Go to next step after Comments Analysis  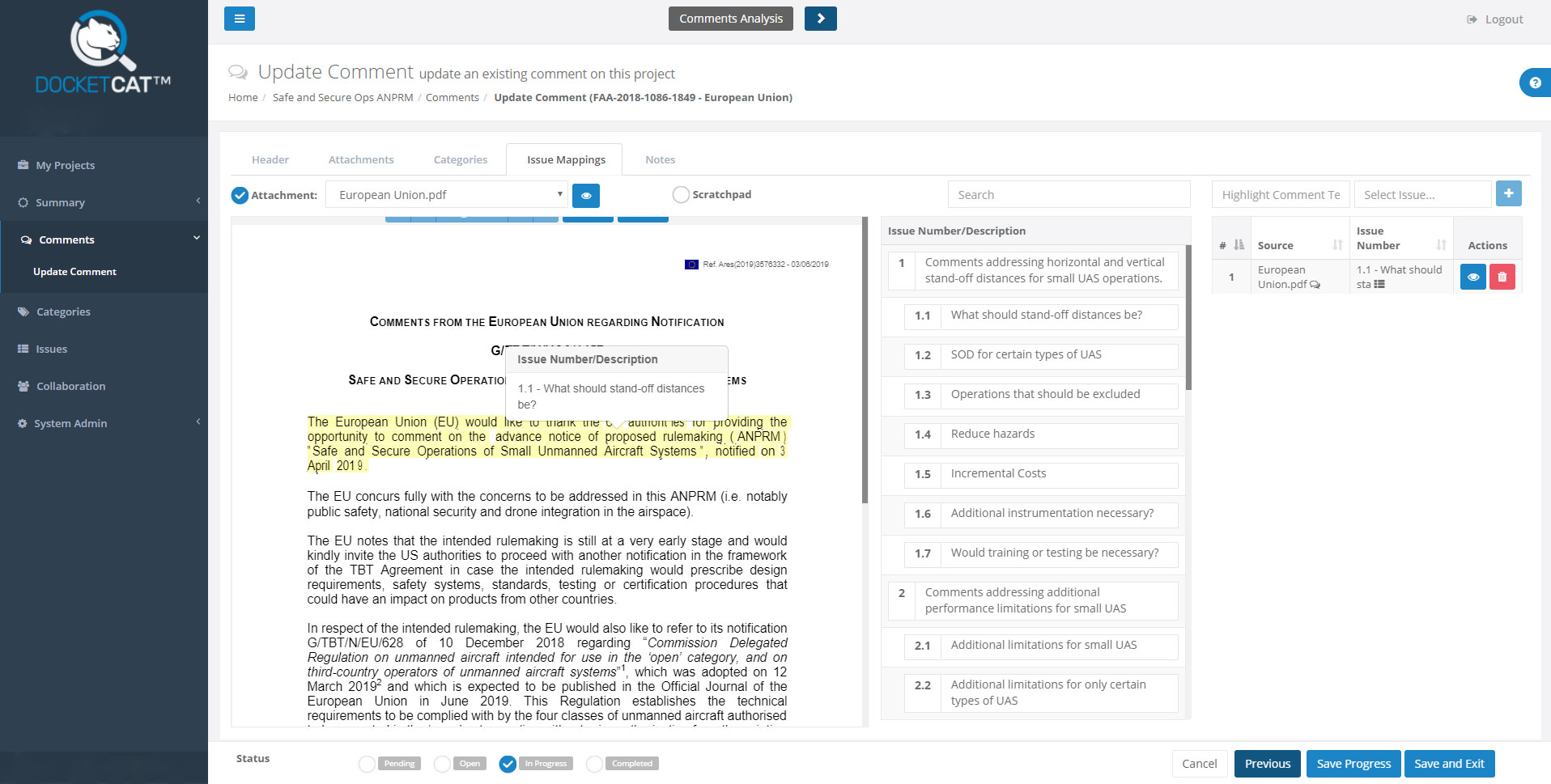(820, 19)
